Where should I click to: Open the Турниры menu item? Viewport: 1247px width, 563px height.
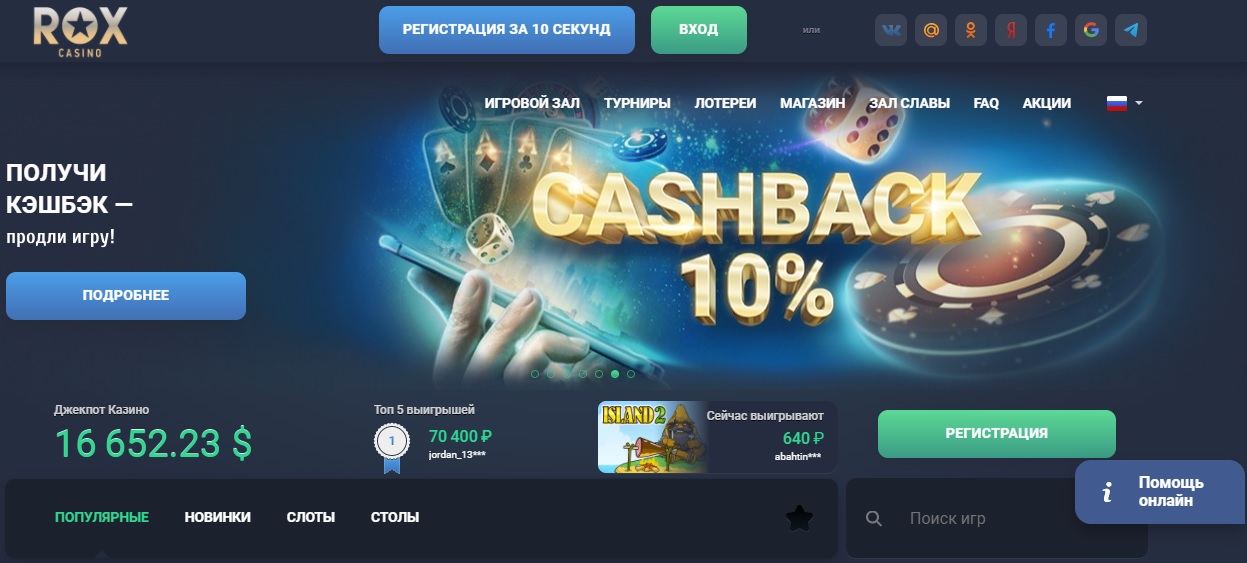[x=637, y=103]
